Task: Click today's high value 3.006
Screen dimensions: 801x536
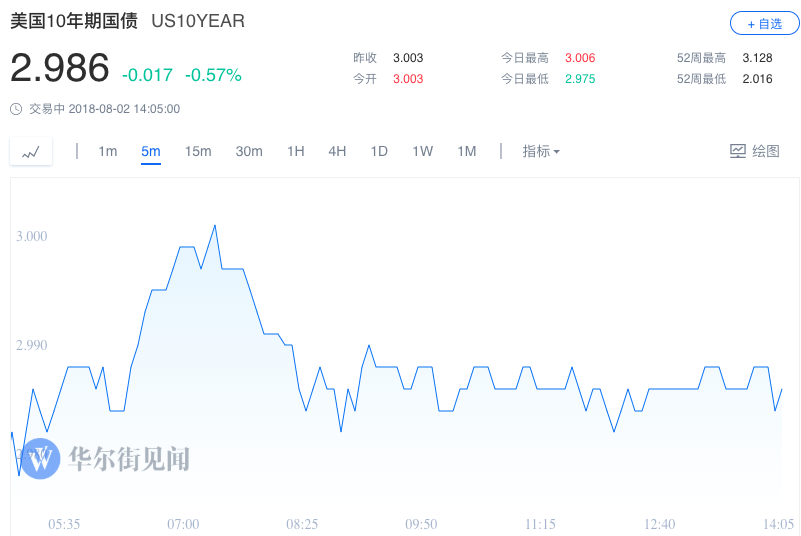Action: (x=580, y=58)
